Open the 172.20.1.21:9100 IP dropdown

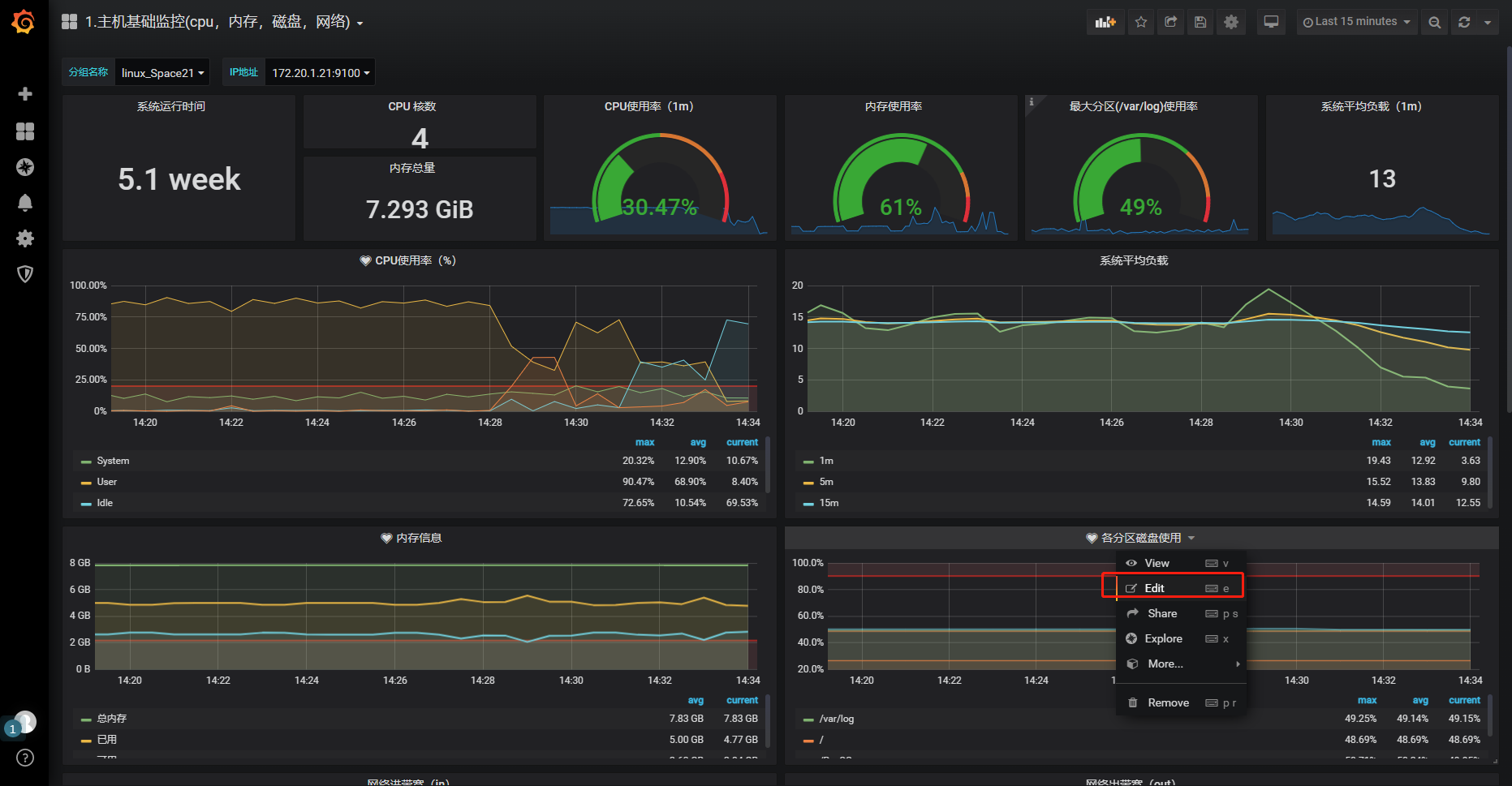[321, 72]
